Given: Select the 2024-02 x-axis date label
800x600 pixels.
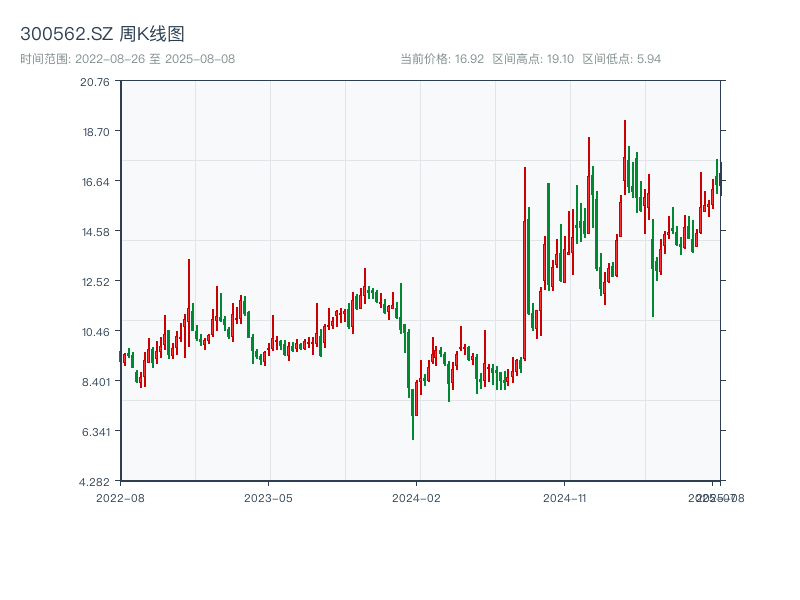Looking at the screenshot, I should [x=416, y=497].
